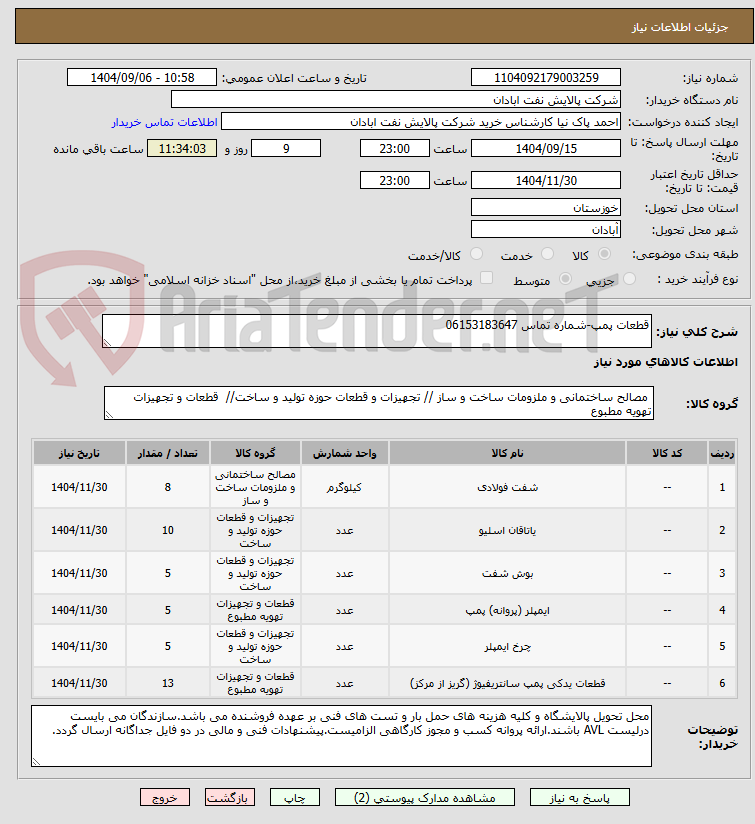
Task: Click item 'قطعات یدکی پمپ سانتریفیوژ'
Action: (507, 683)
